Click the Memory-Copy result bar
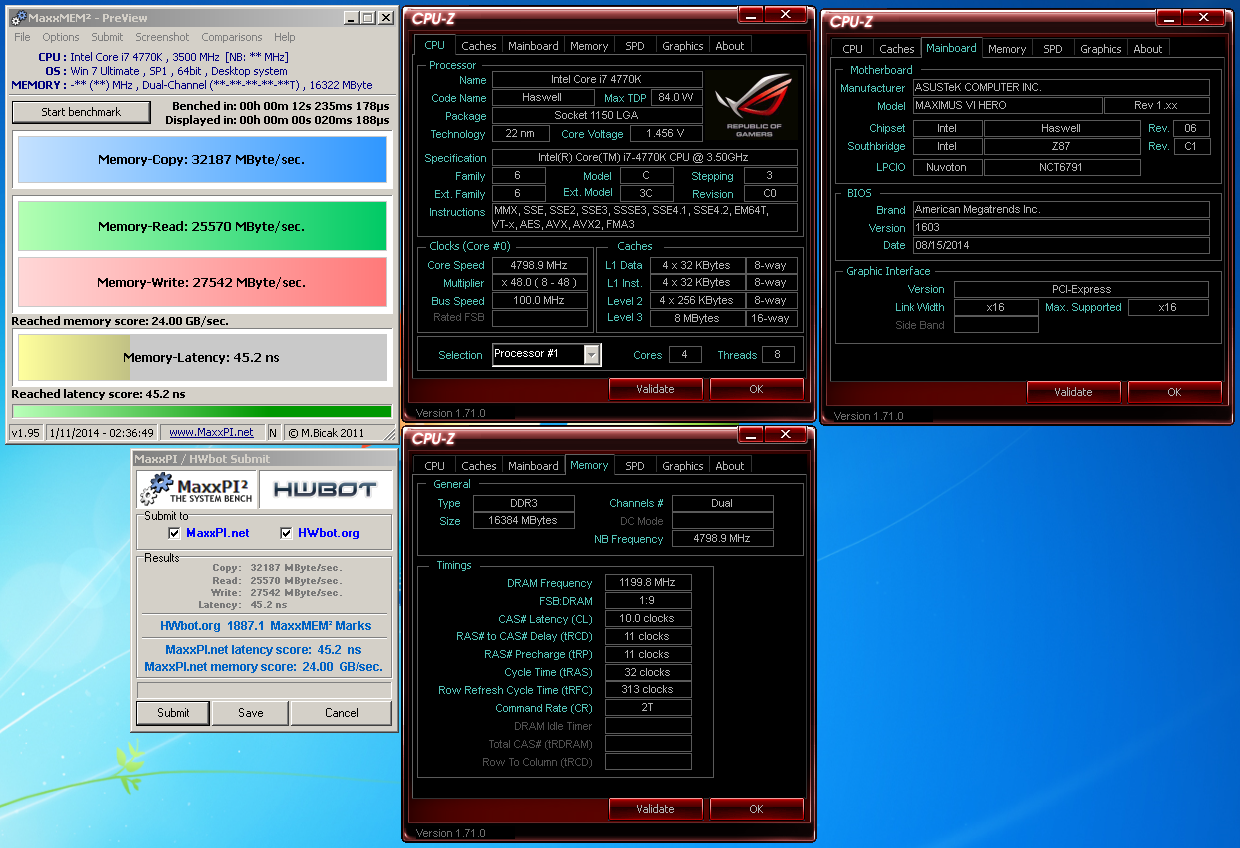Viewport: 1240px width, 848px height. click(202, 159)
